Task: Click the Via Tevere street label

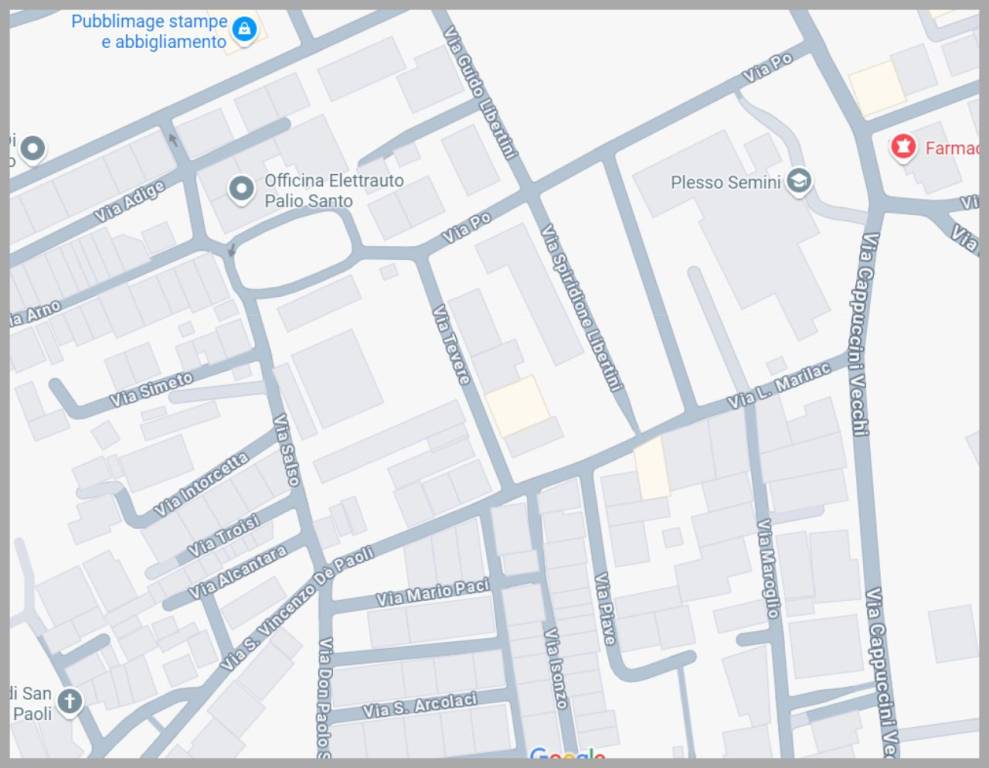Action: [x=451, y=344]
